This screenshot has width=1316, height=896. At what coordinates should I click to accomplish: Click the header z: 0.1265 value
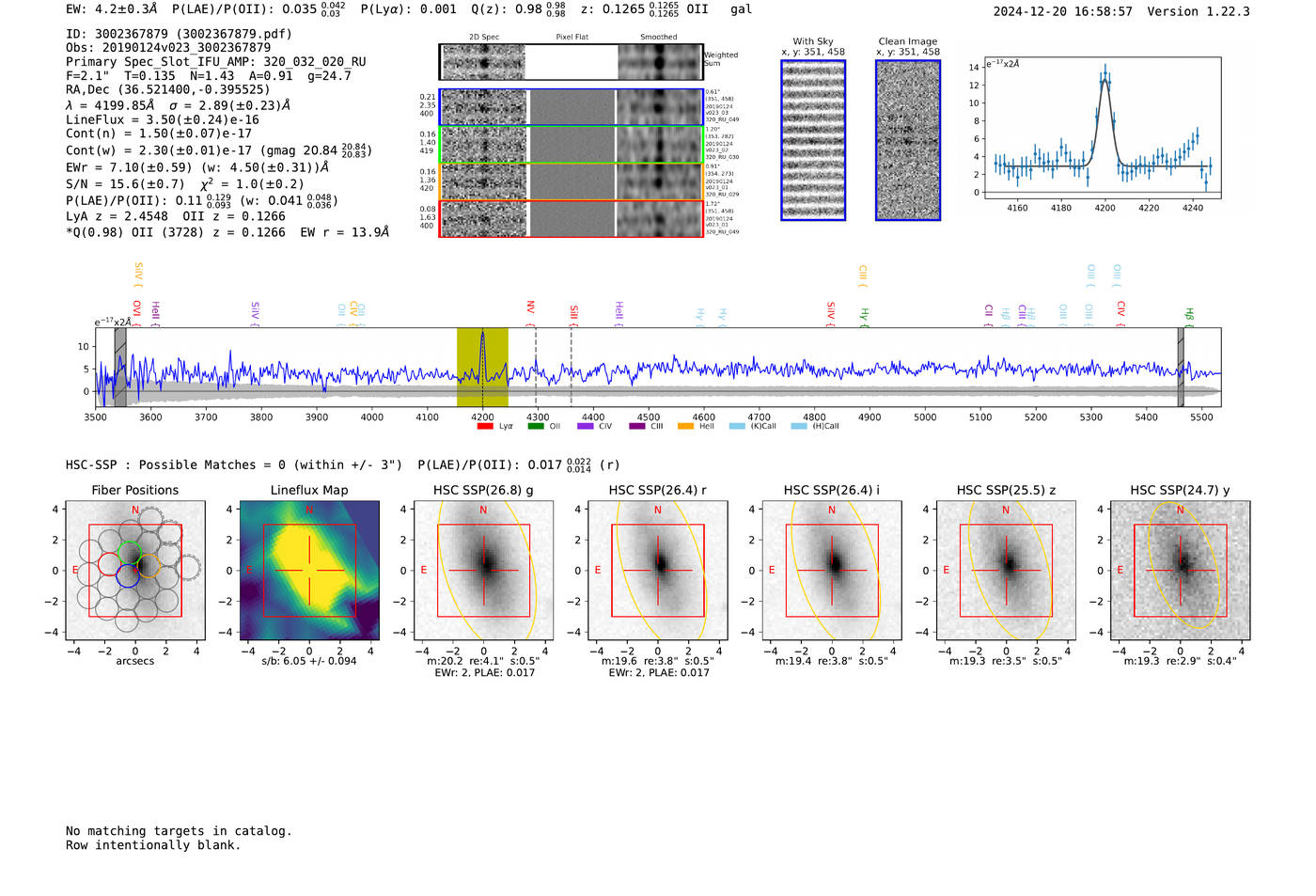click(x=630, y=9)
